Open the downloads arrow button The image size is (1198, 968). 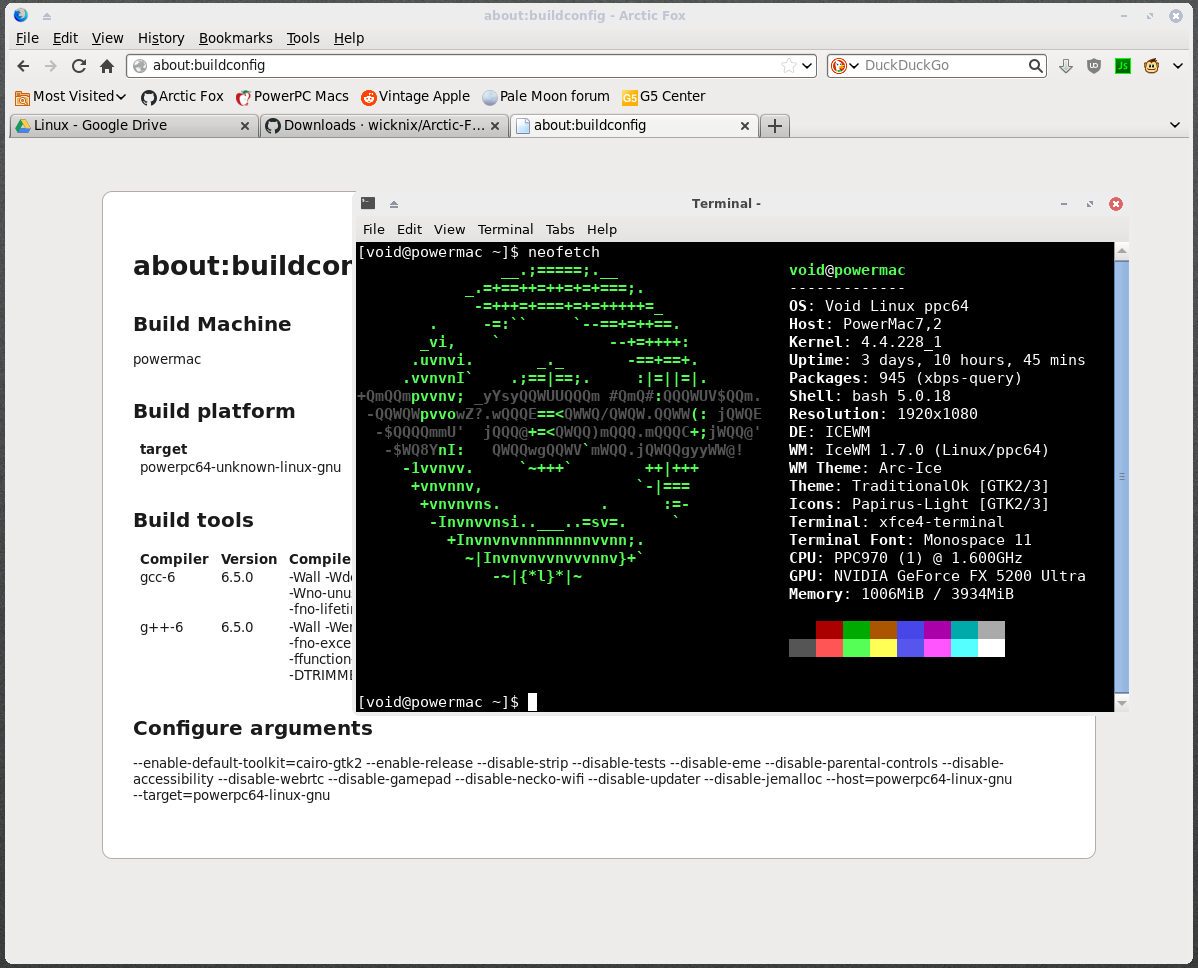point(1066,66)
